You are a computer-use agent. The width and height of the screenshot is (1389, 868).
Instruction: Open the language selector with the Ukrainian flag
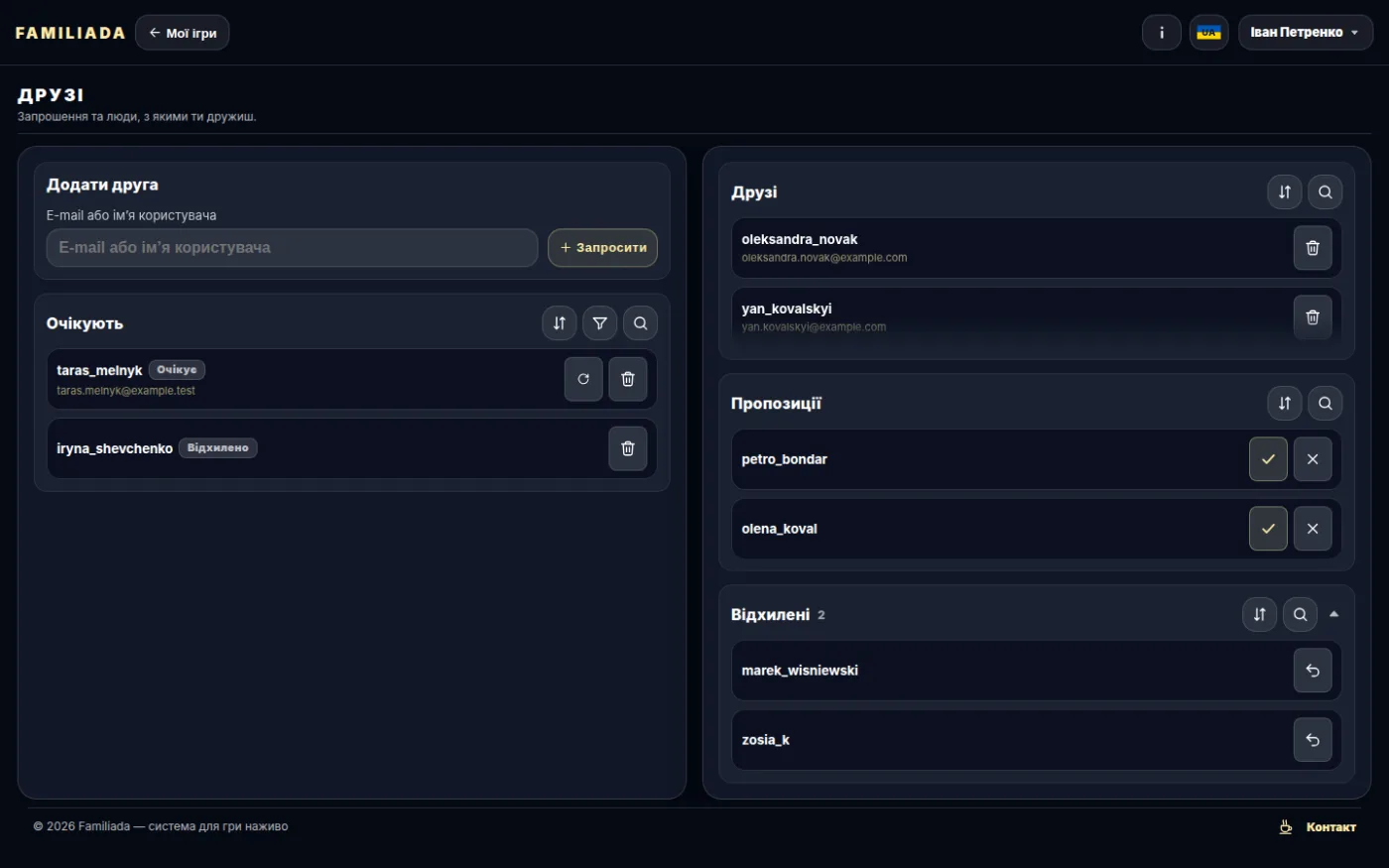click(1208, 33)
